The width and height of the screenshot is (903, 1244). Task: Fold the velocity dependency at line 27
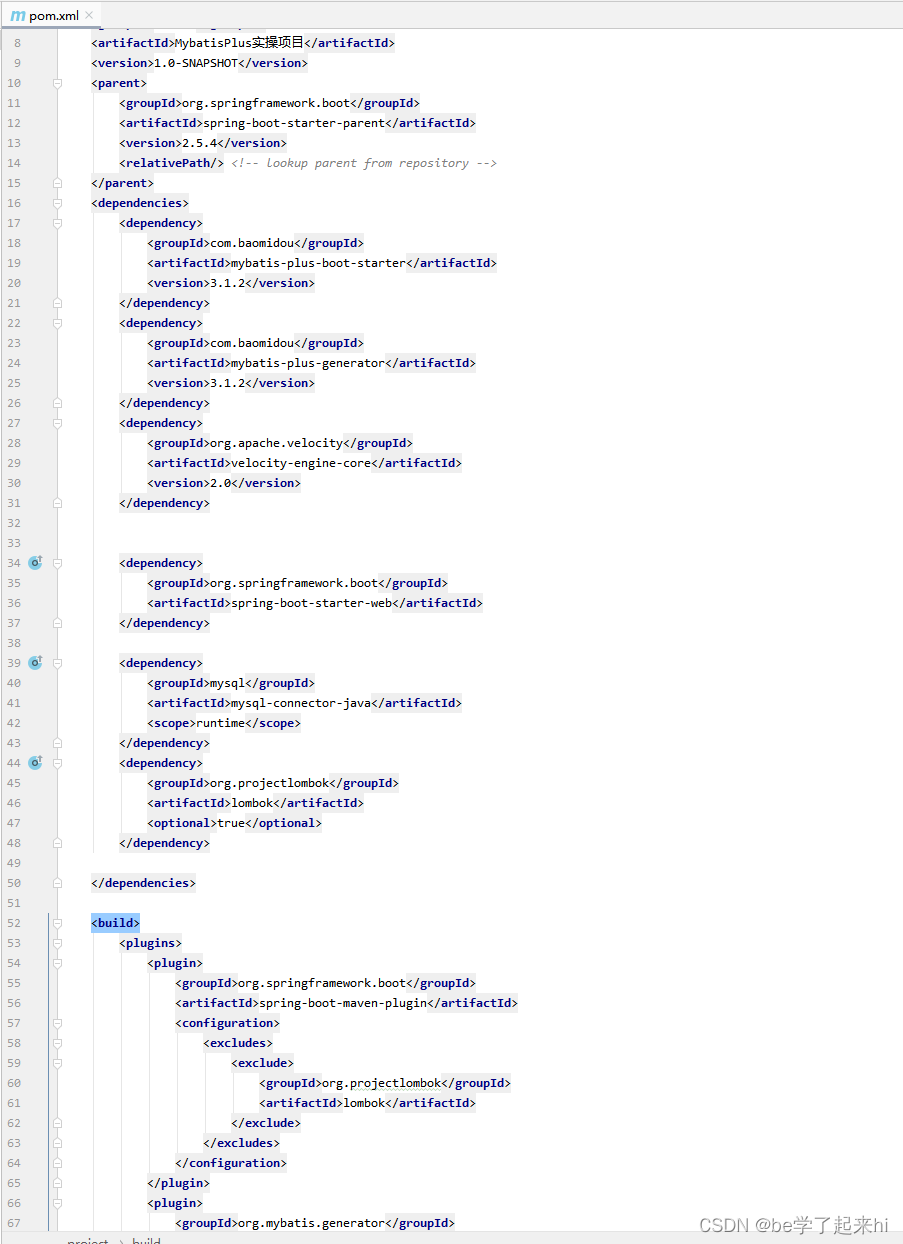58,423
